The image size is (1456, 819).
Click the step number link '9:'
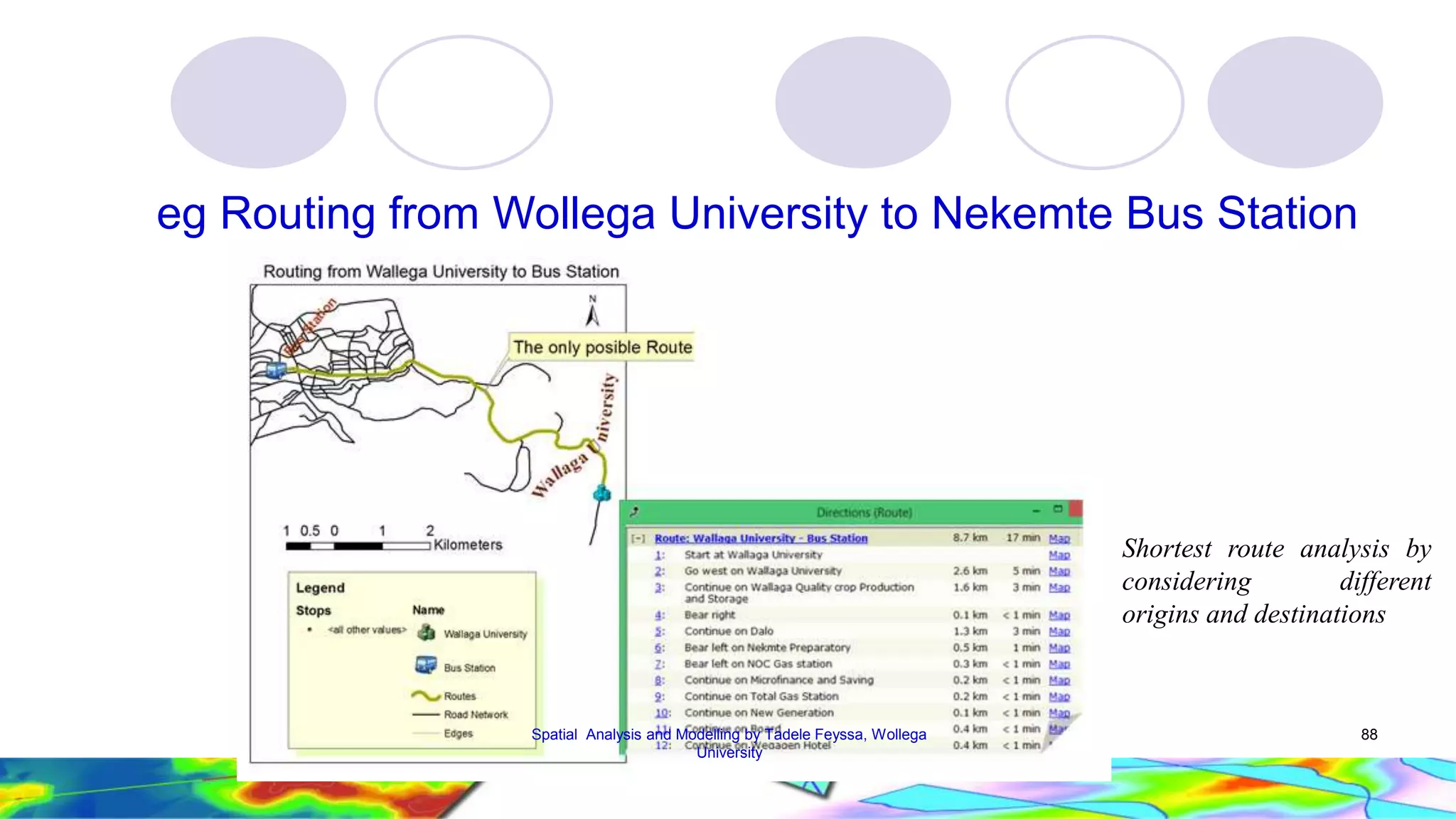pos(660,697)
